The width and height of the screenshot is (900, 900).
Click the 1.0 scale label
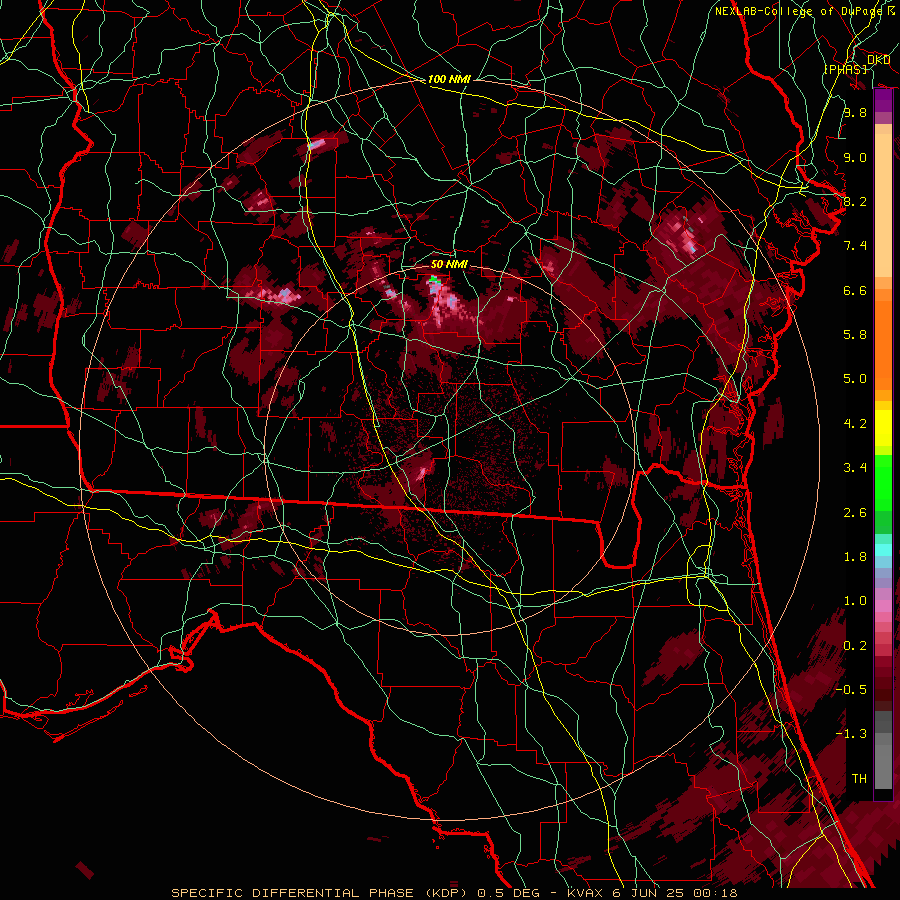(855, 601)
